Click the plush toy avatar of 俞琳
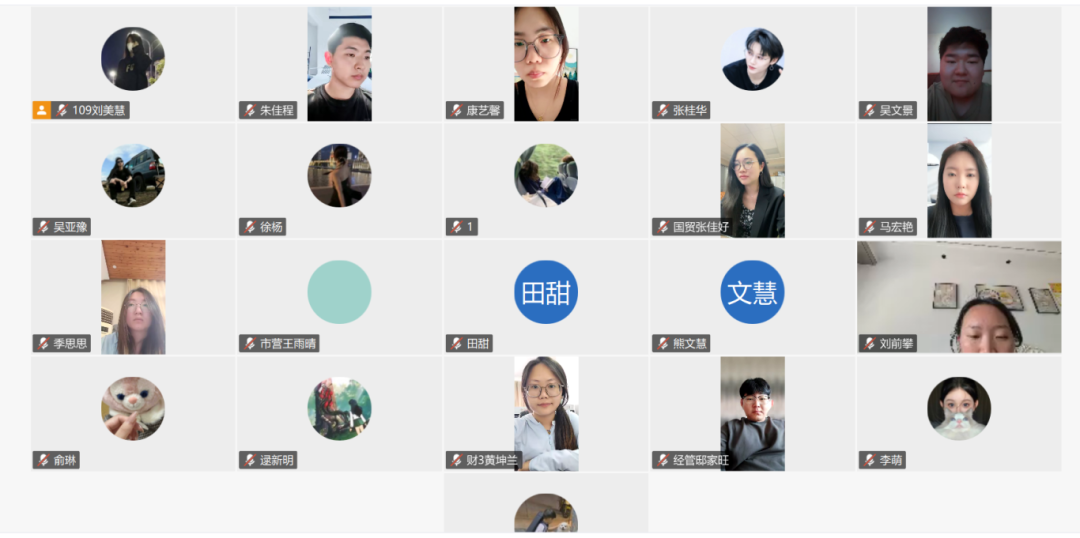The image size is (1080, 538). pos(133,408)
